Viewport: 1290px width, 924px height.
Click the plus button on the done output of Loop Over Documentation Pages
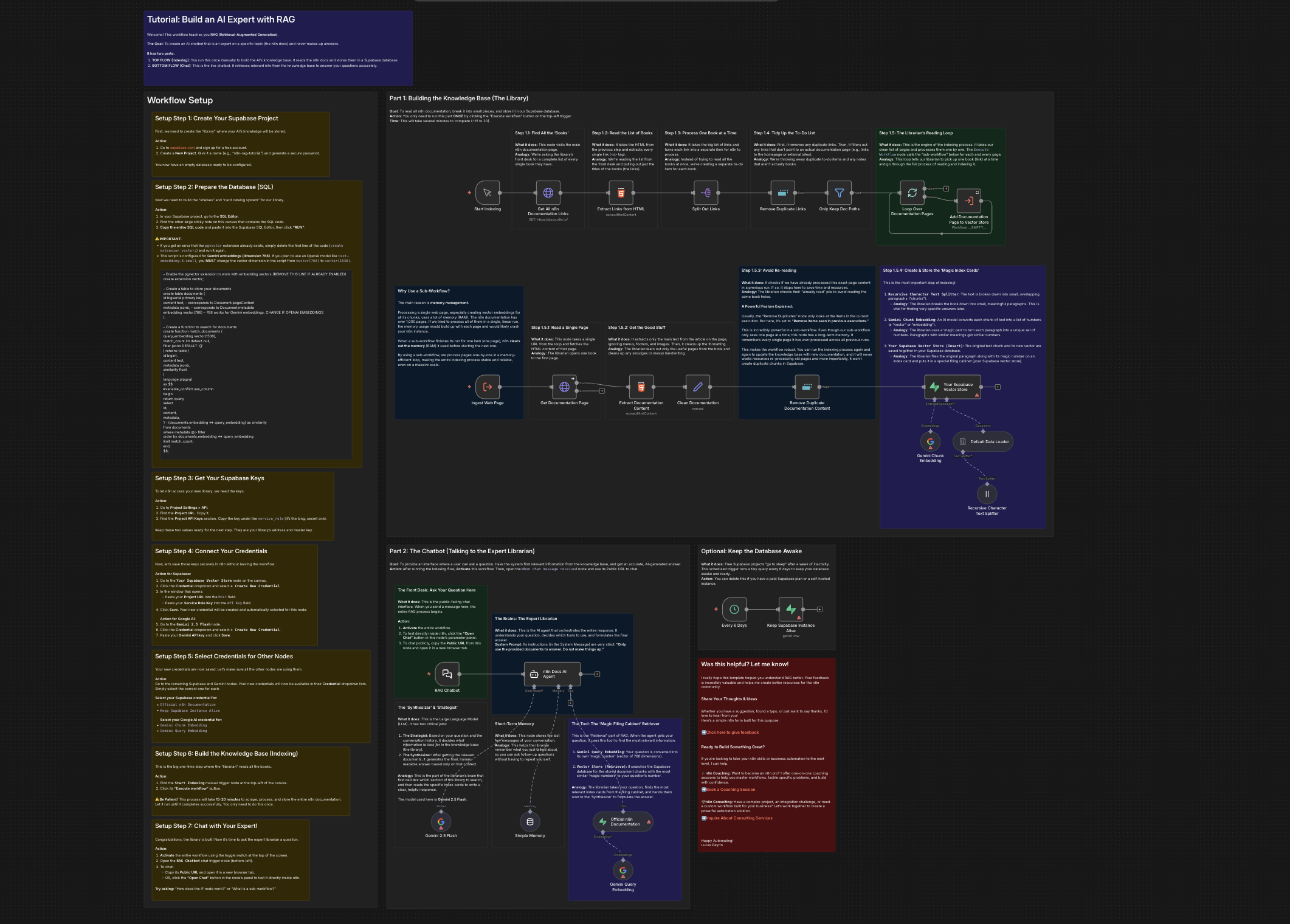(x=946, y=188)
